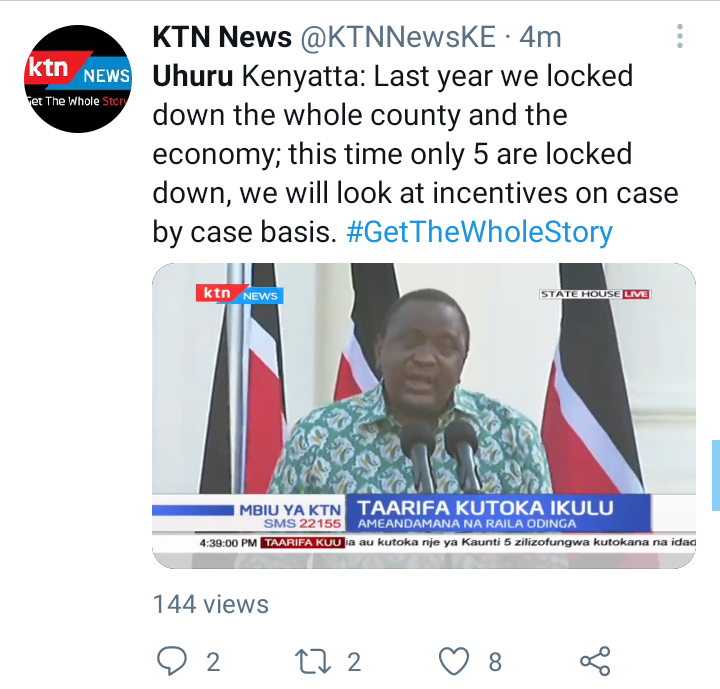Retweet using the arrows icon
Viewport: 720px width, 689px height.
pyautogui.click(x=313, y=661)
